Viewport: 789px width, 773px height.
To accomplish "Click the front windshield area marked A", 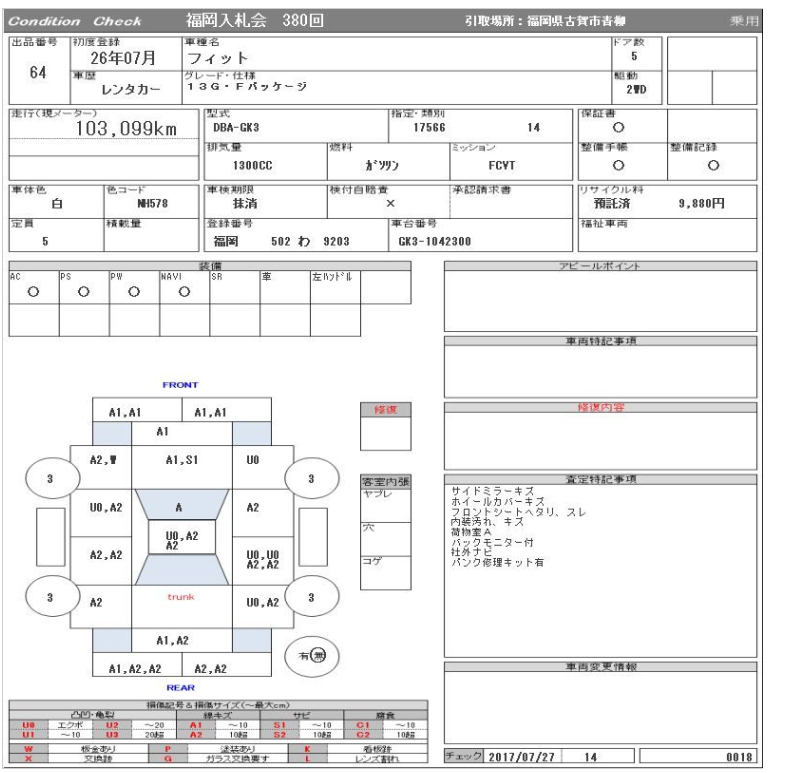I will tap(179, 507).
